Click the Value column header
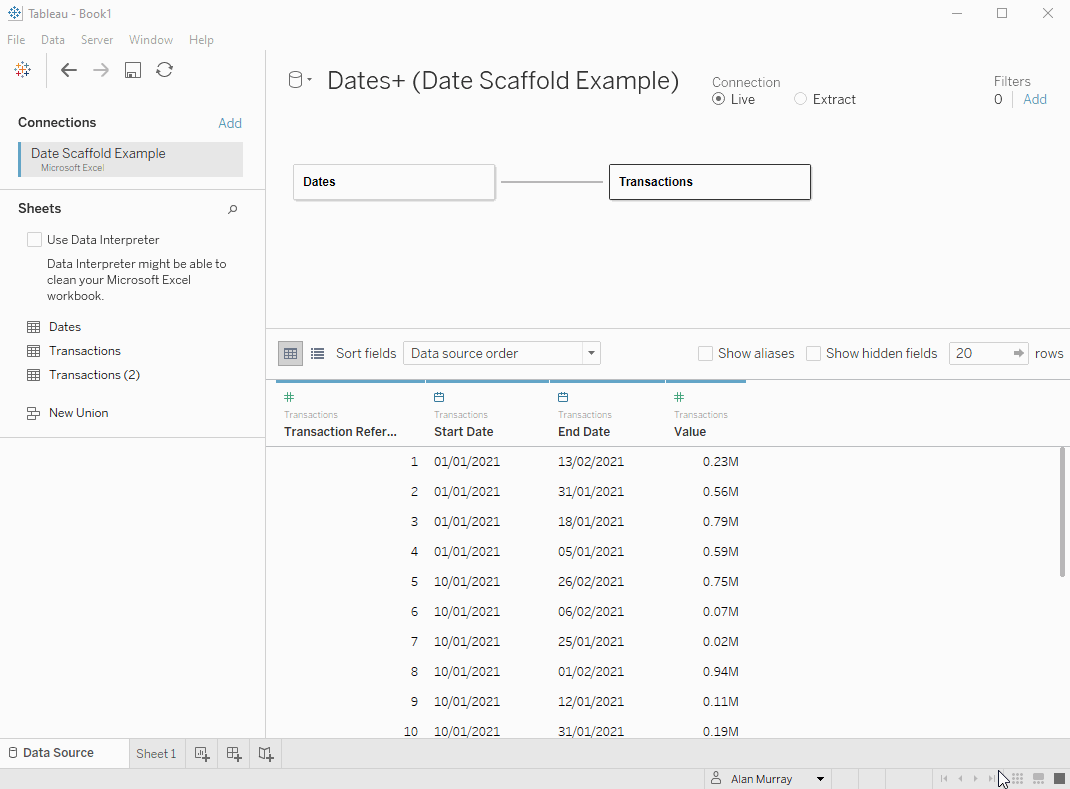This screenshot has height=789, width=1070. click(690, 431)
